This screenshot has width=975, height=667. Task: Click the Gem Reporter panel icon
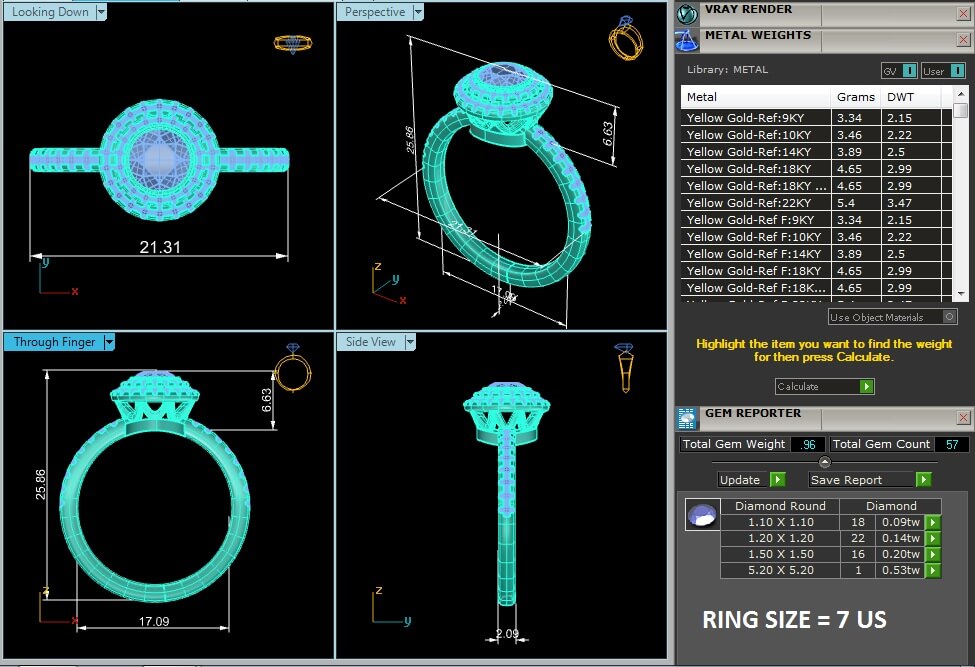coord(687,418)
